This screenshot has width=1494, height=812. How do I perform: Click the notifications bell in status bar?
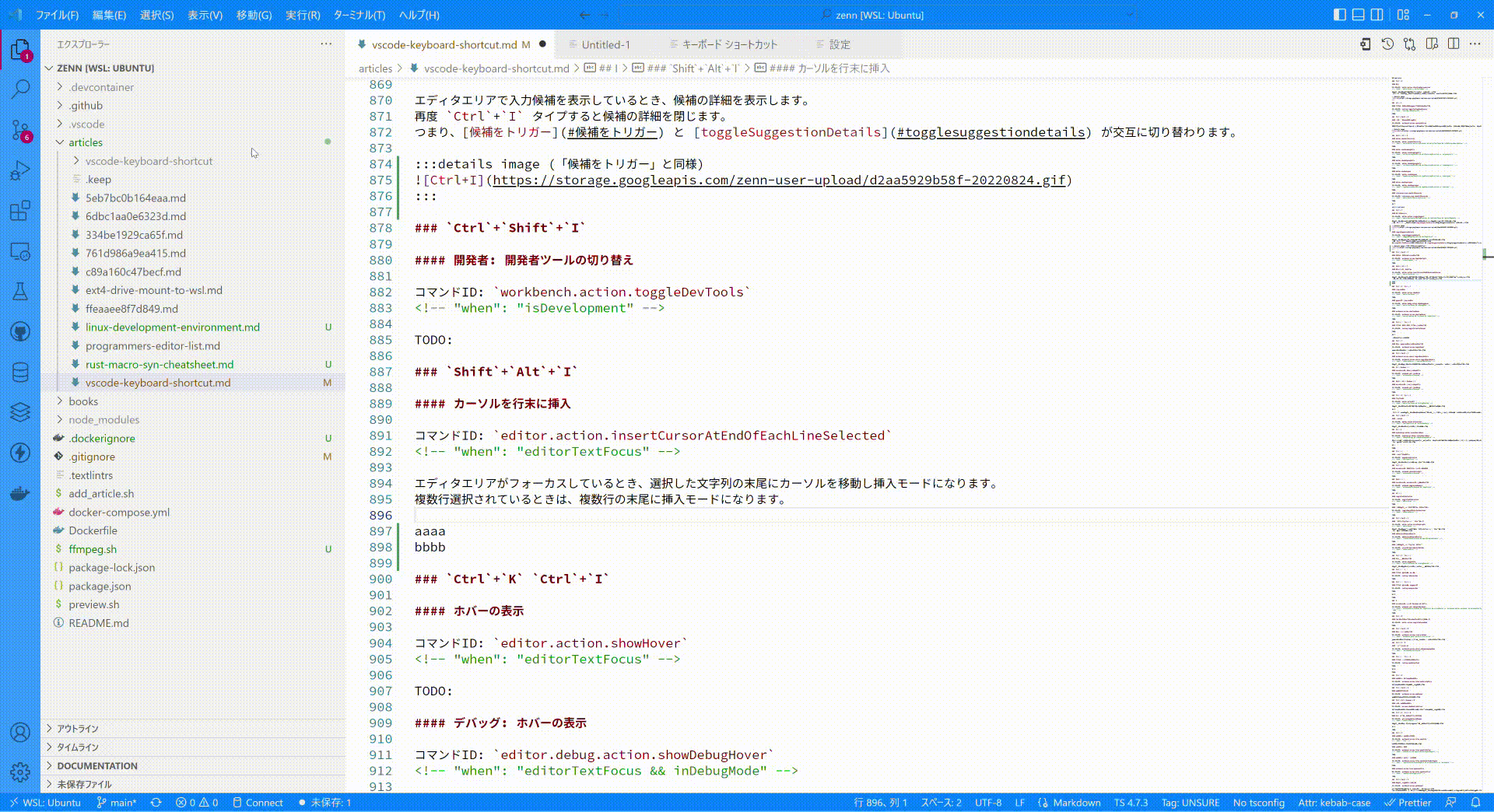[x=1475, y=803]
